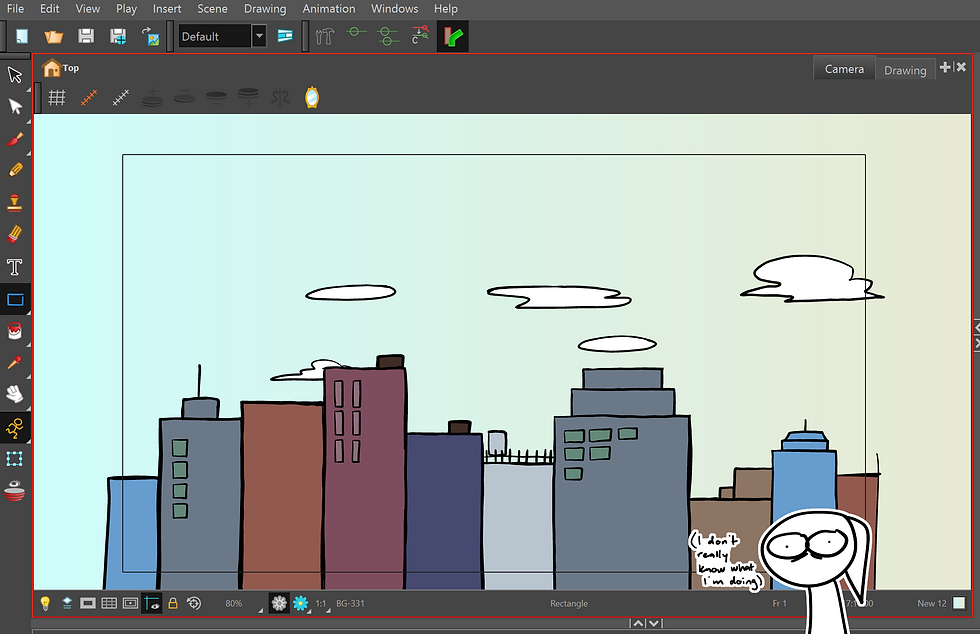Open the Default workspace dropdown
This screenshot has width=980, height=634.
[x=259, y=37]
